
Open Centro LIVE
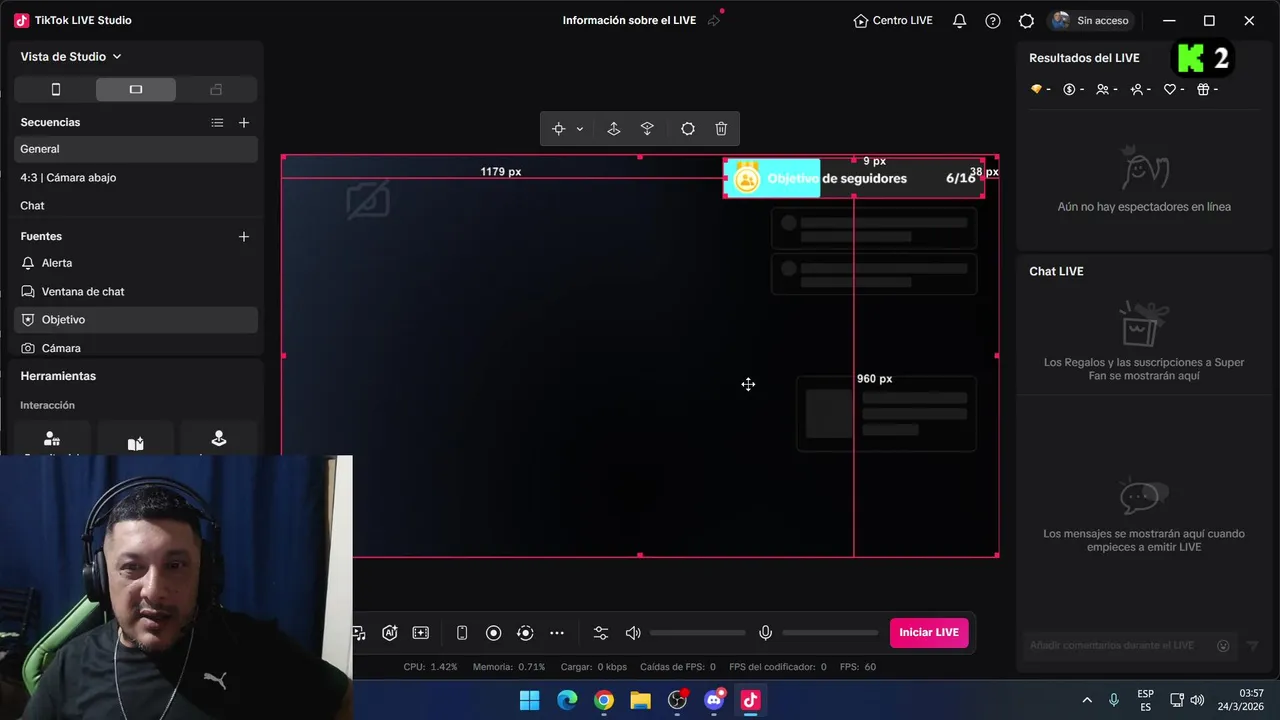click(893, 20)
